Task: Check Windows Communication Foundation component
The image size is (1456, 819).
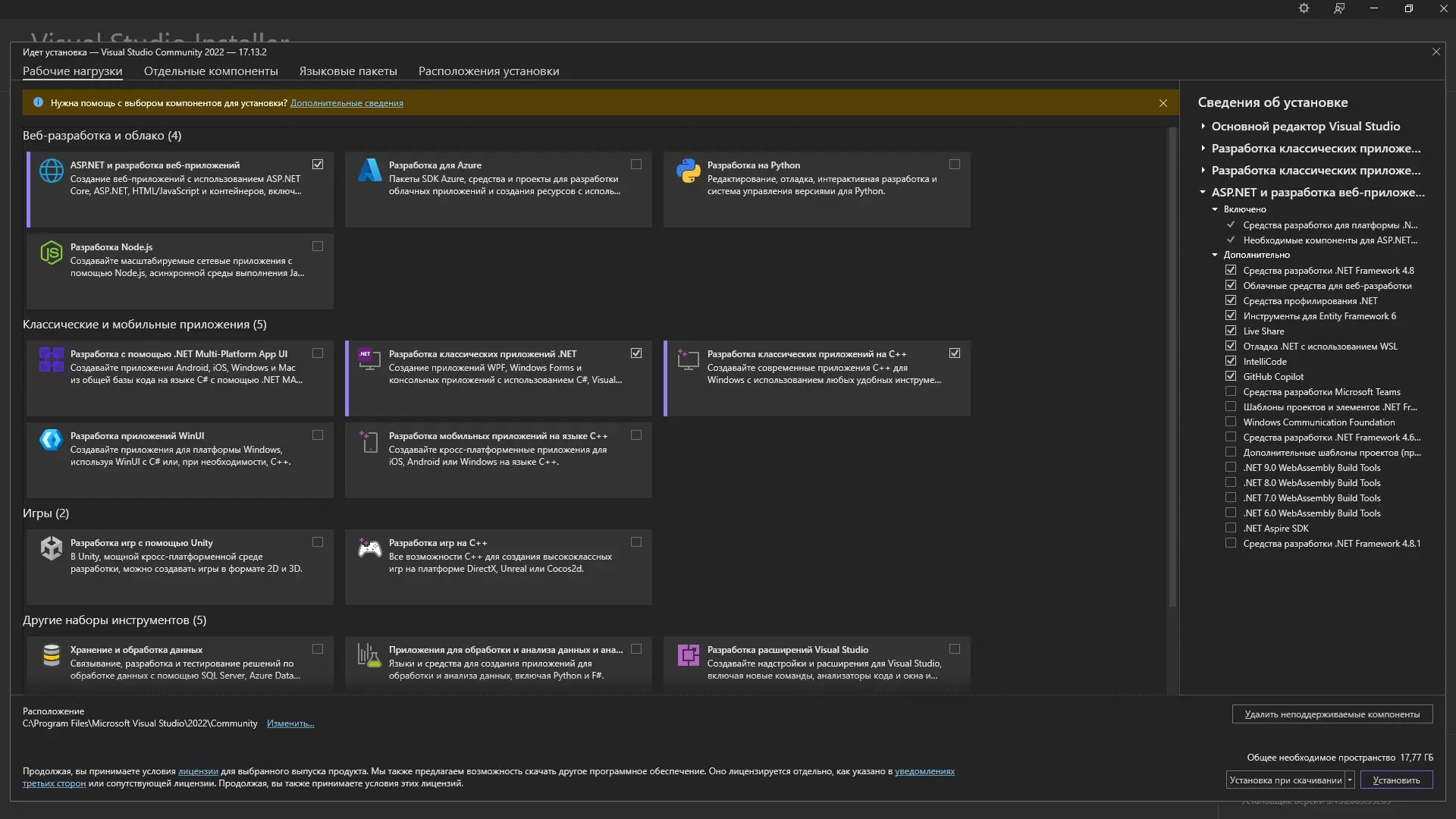Action: click(1231, 422)
